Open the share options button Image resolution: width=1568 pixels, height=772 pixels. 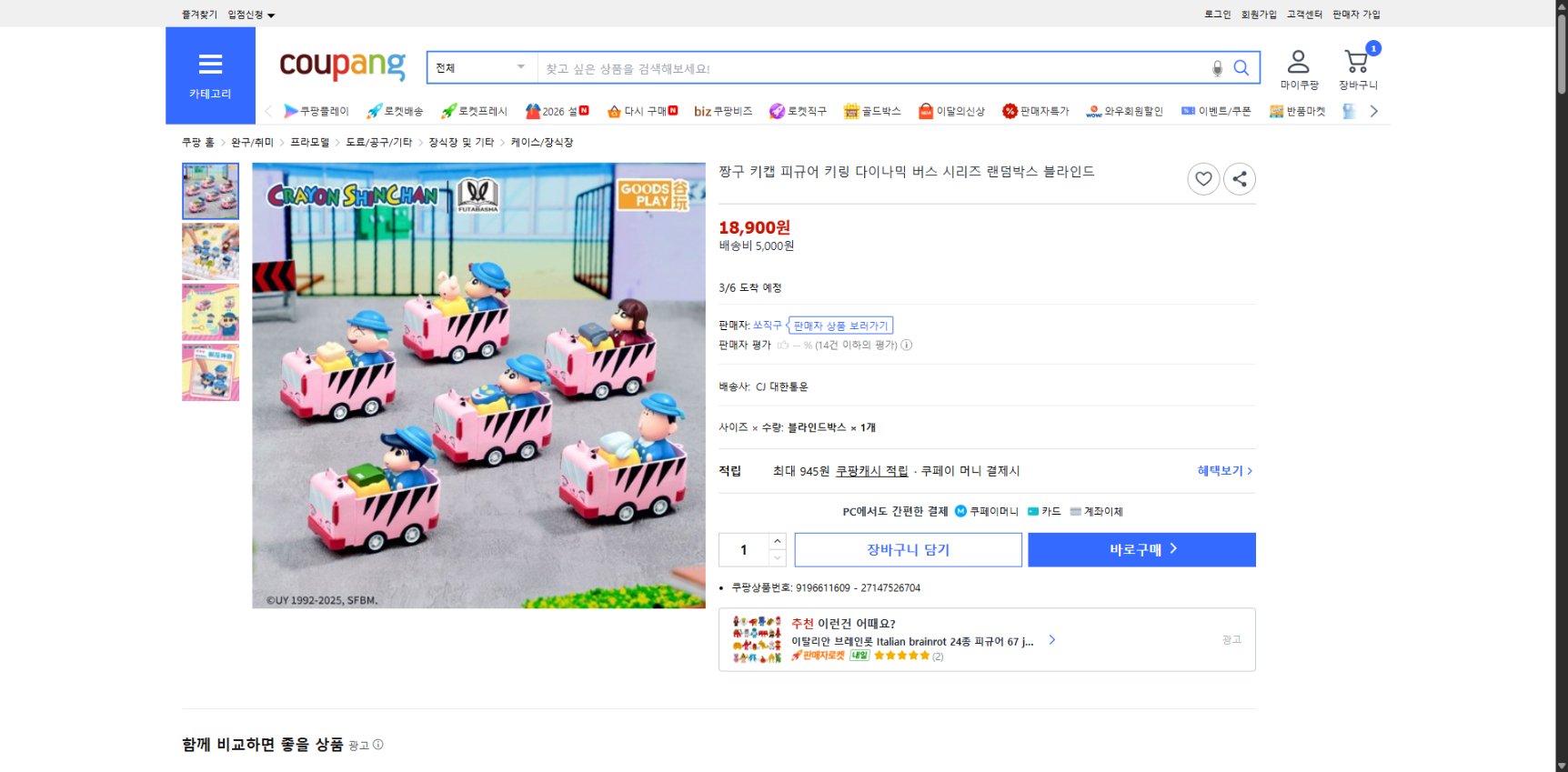coord(1239,179)
